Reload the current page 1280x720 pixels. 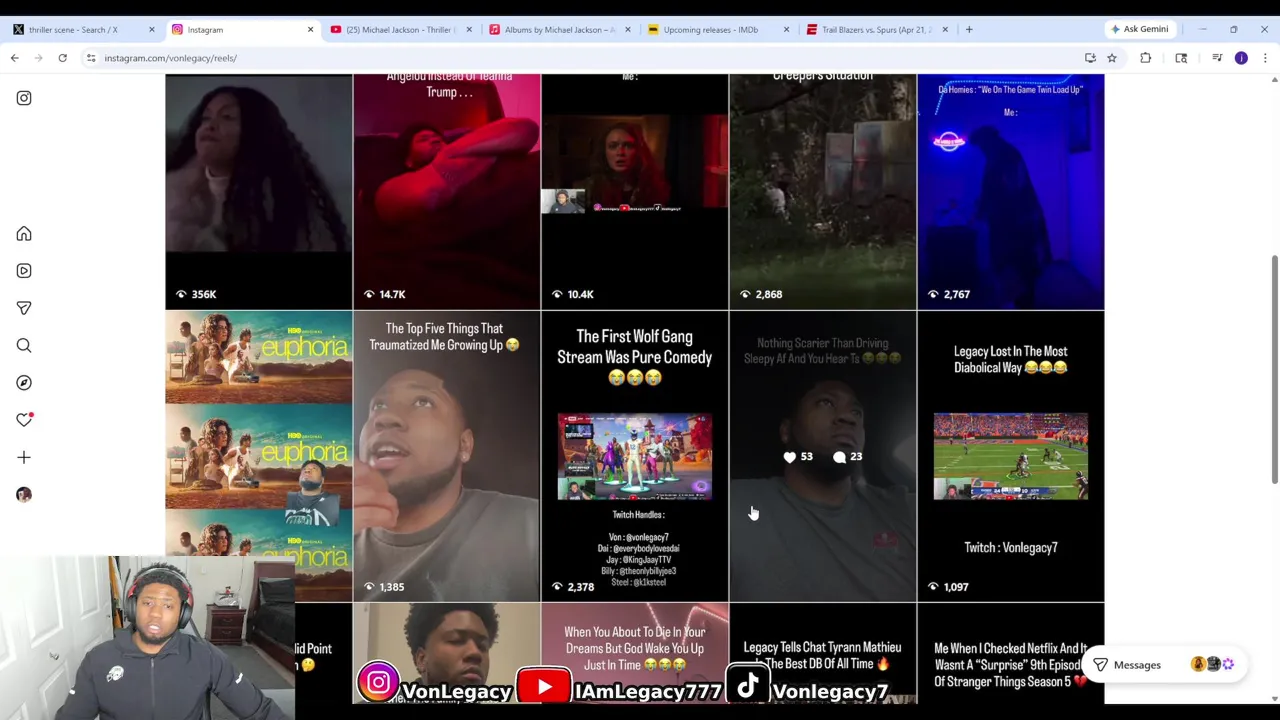point(62,58)
